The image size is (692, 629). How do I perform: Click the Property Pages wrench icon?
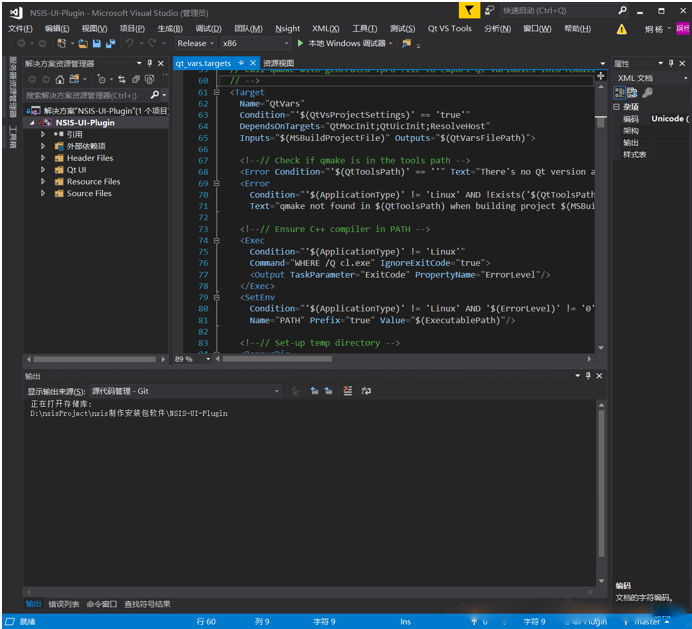click(647, 93)
